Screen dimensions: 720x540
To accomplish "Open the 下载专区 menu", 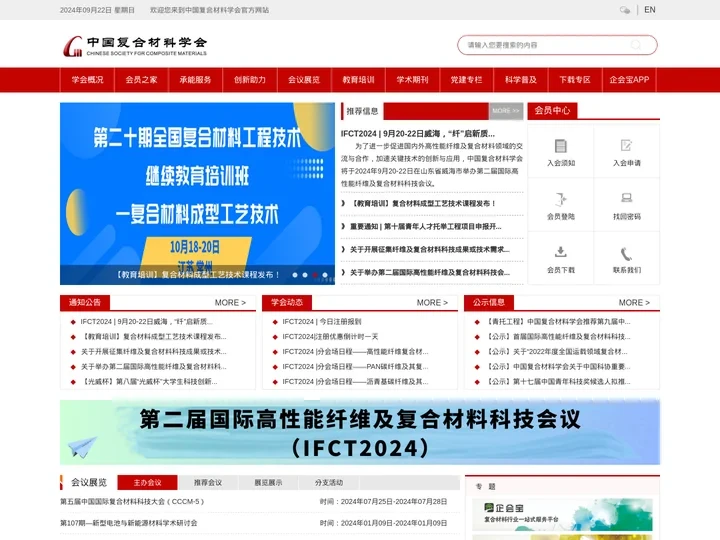I will [x=575, y=80].
